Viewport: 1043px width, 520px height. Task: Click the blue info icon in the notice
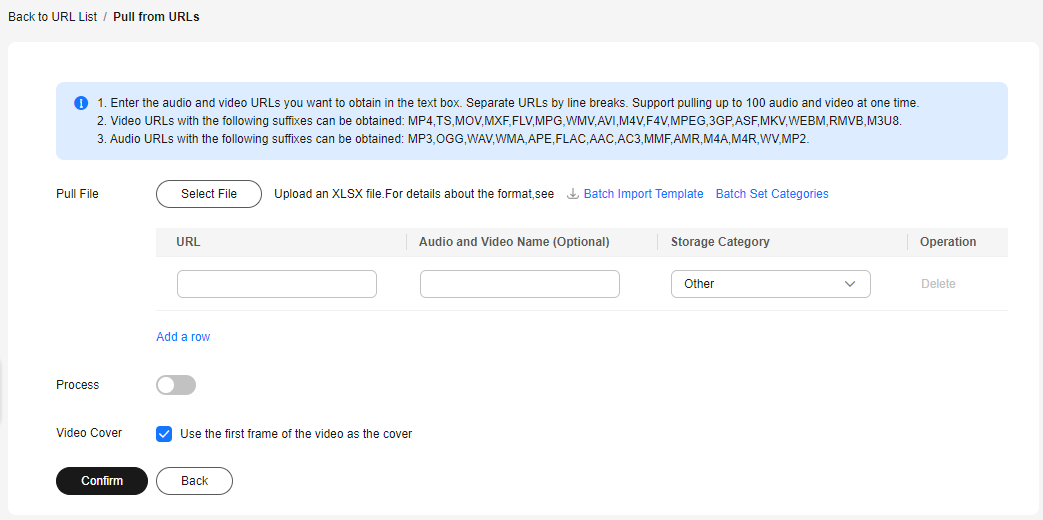[80, 103]
